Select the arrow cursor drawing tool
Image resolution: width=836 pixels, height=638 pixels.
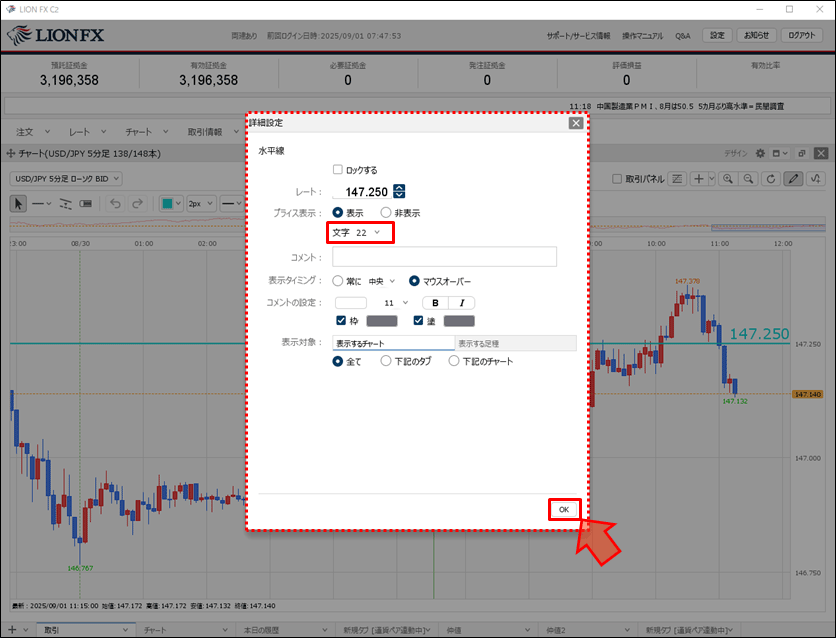tap(18, 204)
